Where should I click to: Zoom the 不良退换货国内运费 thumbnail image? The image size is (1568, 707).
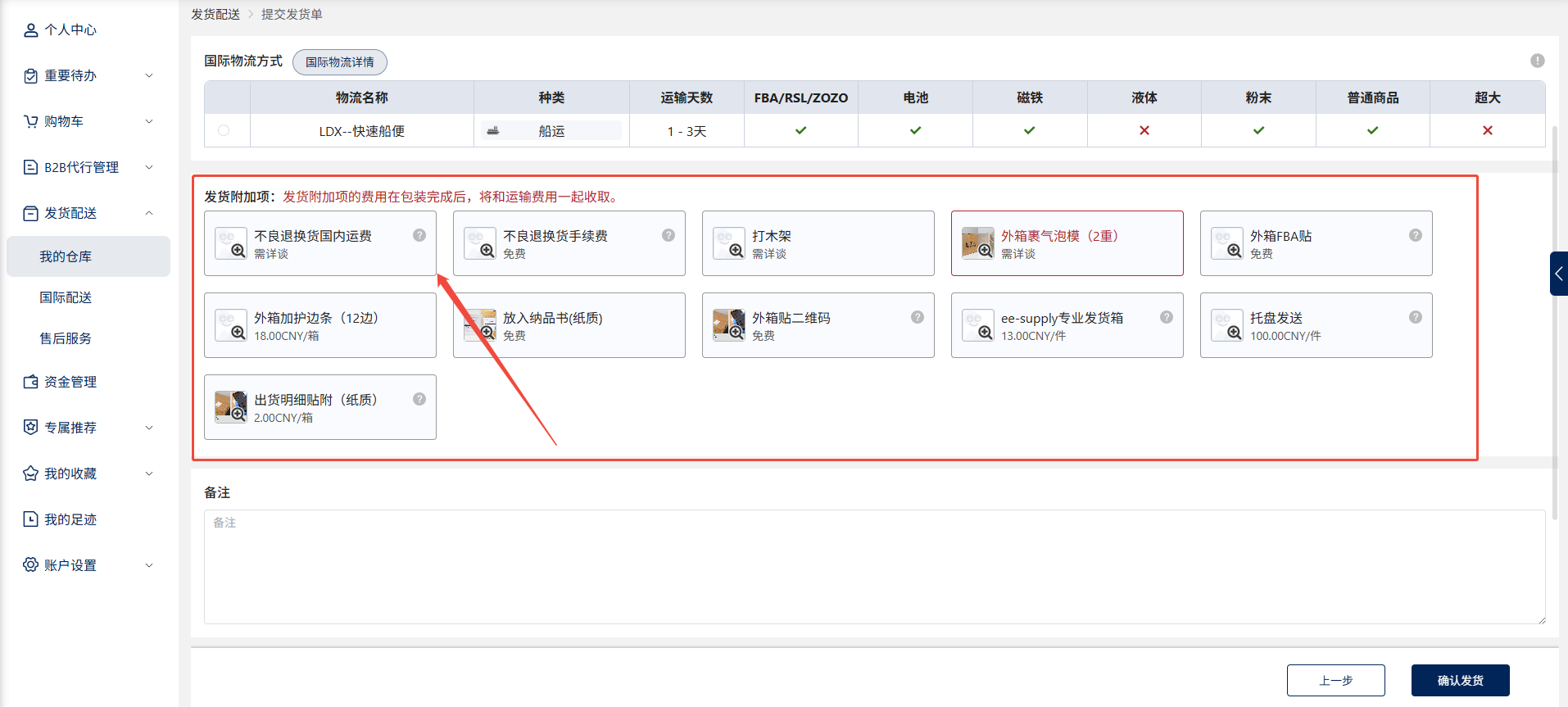pos(231,243)
